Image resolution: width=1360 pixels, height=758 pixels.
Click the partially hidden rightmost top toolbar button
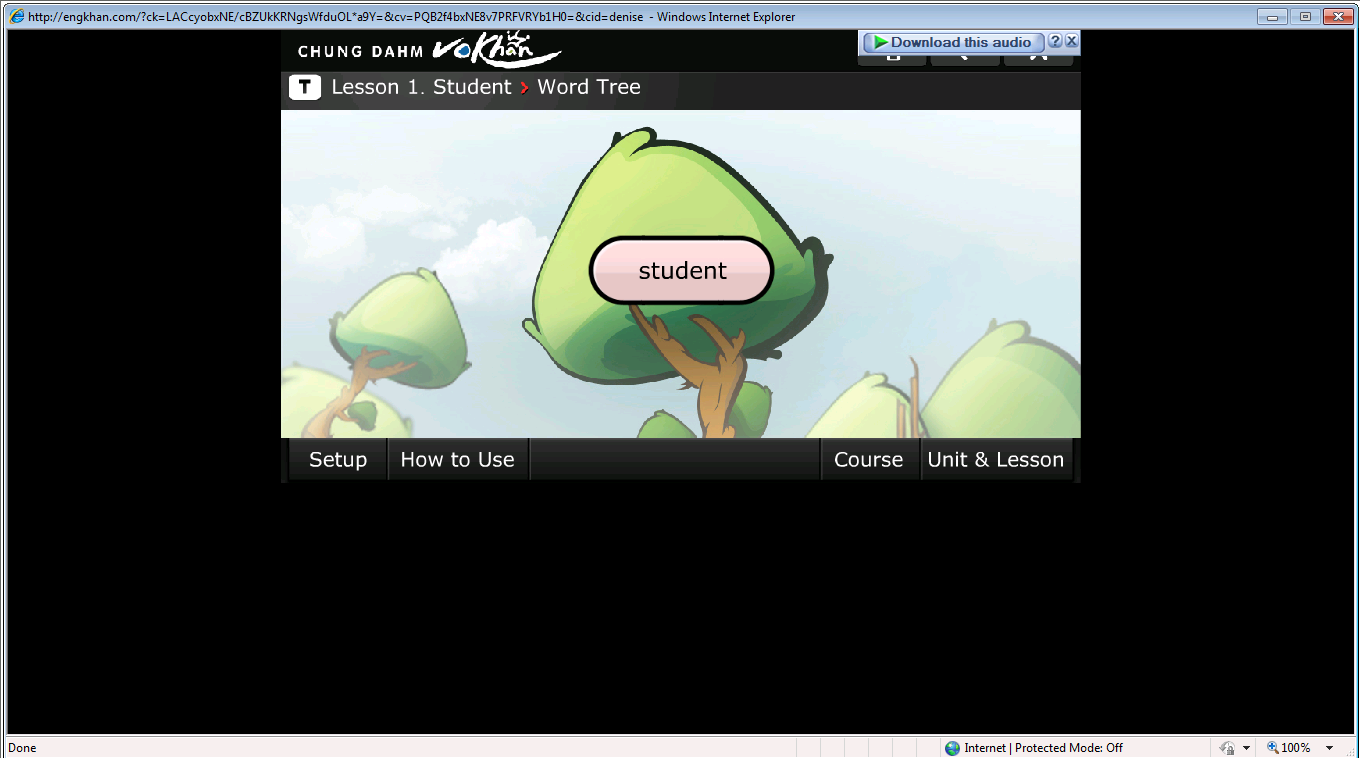tap(1038, 60)
